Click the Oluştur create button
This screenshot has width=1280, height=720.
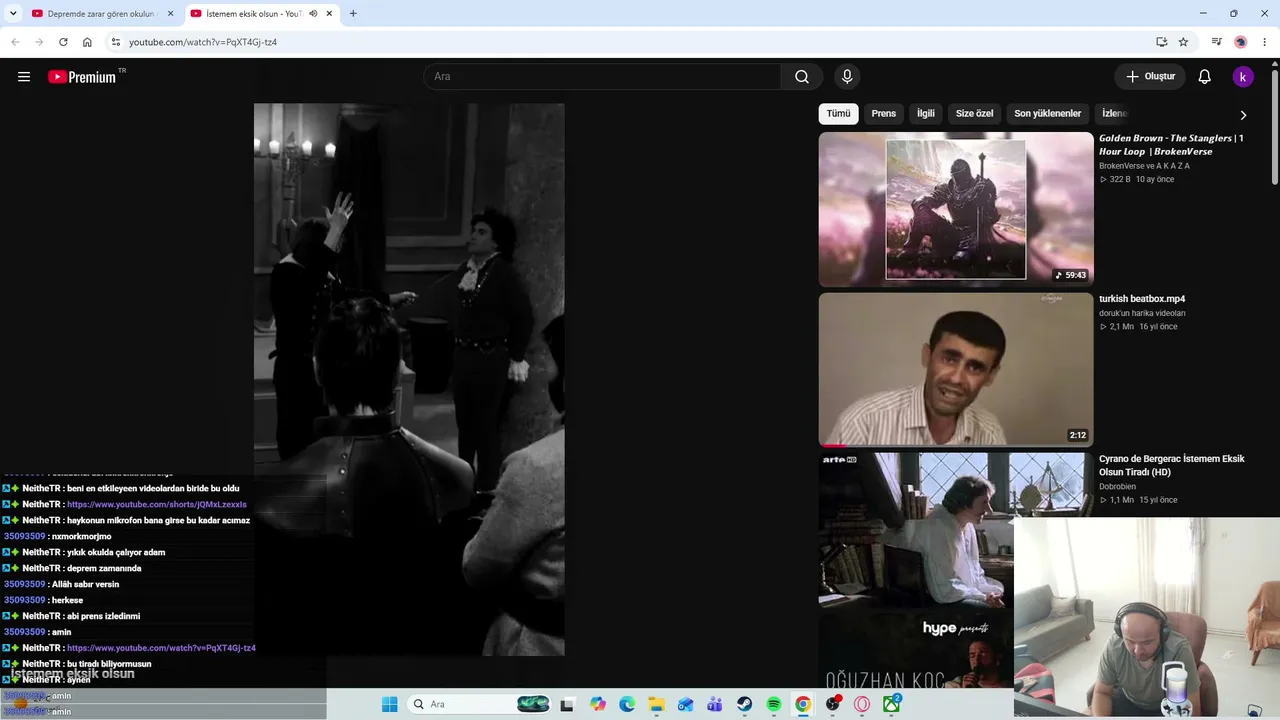[1150, 77]
